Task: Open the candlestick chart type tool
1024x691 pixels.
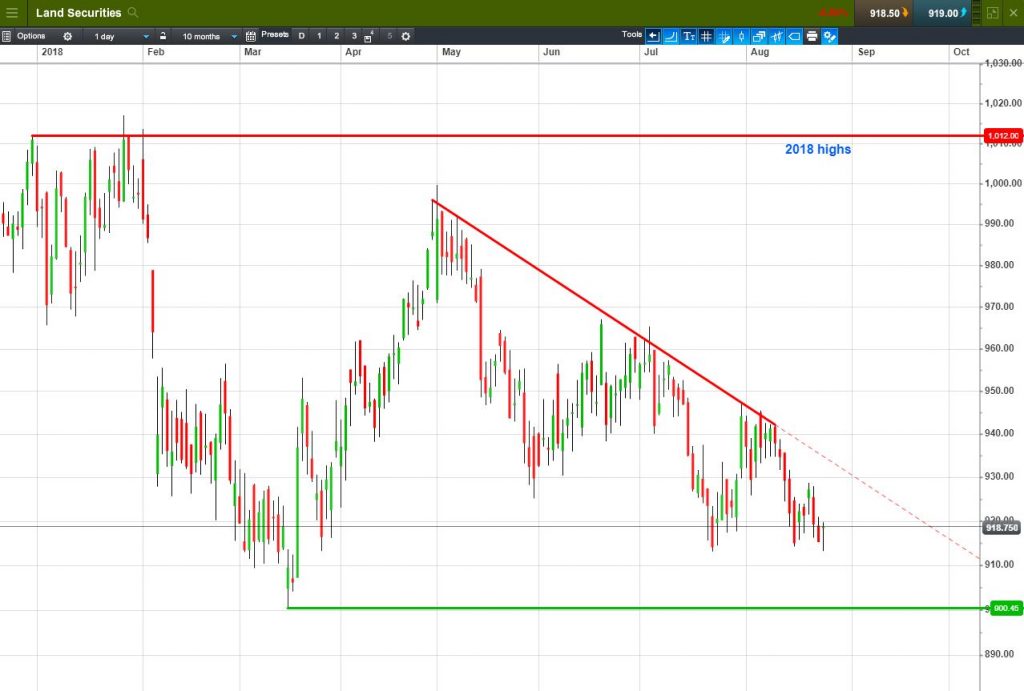Action: pyautogui.click(x=741, y=36)
